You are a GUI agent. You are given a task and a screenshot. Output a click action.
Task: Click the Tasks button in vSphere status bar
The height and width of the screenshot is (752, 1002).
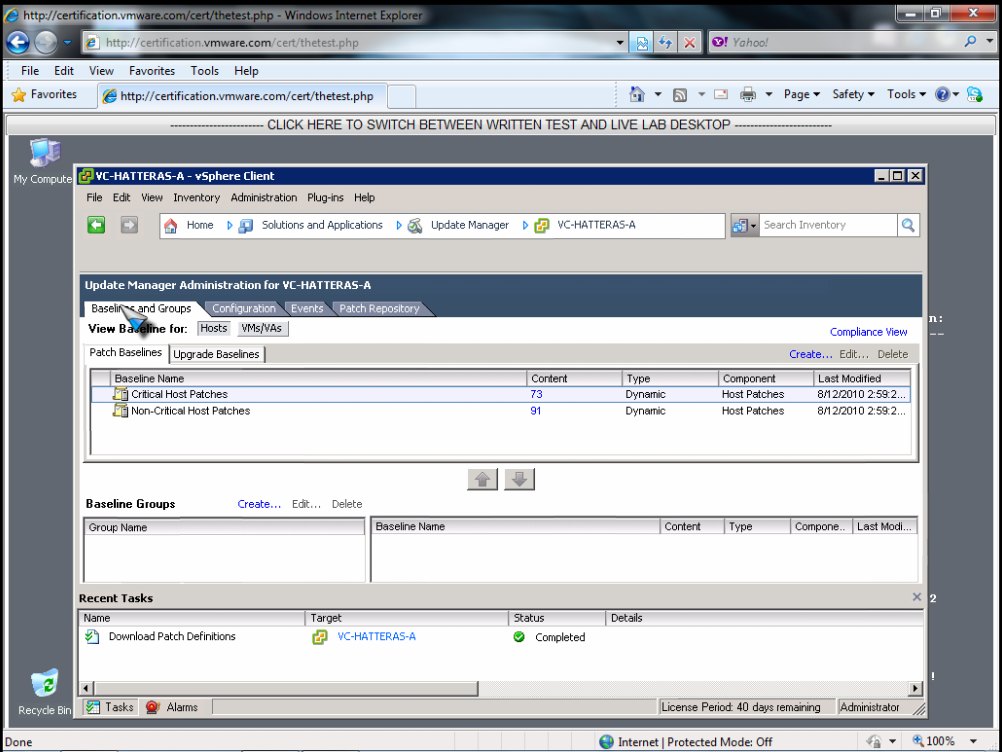[110, 707]
